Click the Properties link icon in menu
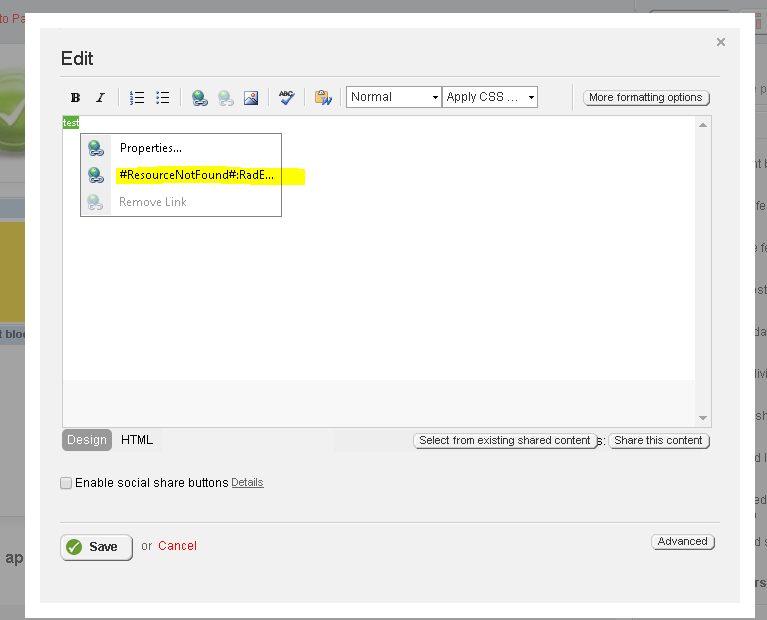Screen dimensions: 767x620 (x=96, y=148)
